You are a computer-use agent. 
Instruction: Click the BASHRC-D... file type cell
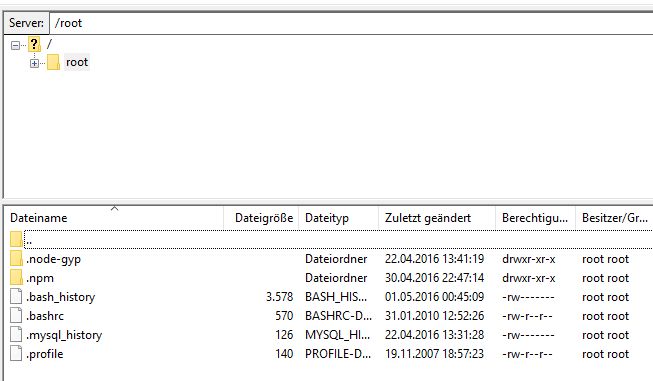tap(338, 316)
